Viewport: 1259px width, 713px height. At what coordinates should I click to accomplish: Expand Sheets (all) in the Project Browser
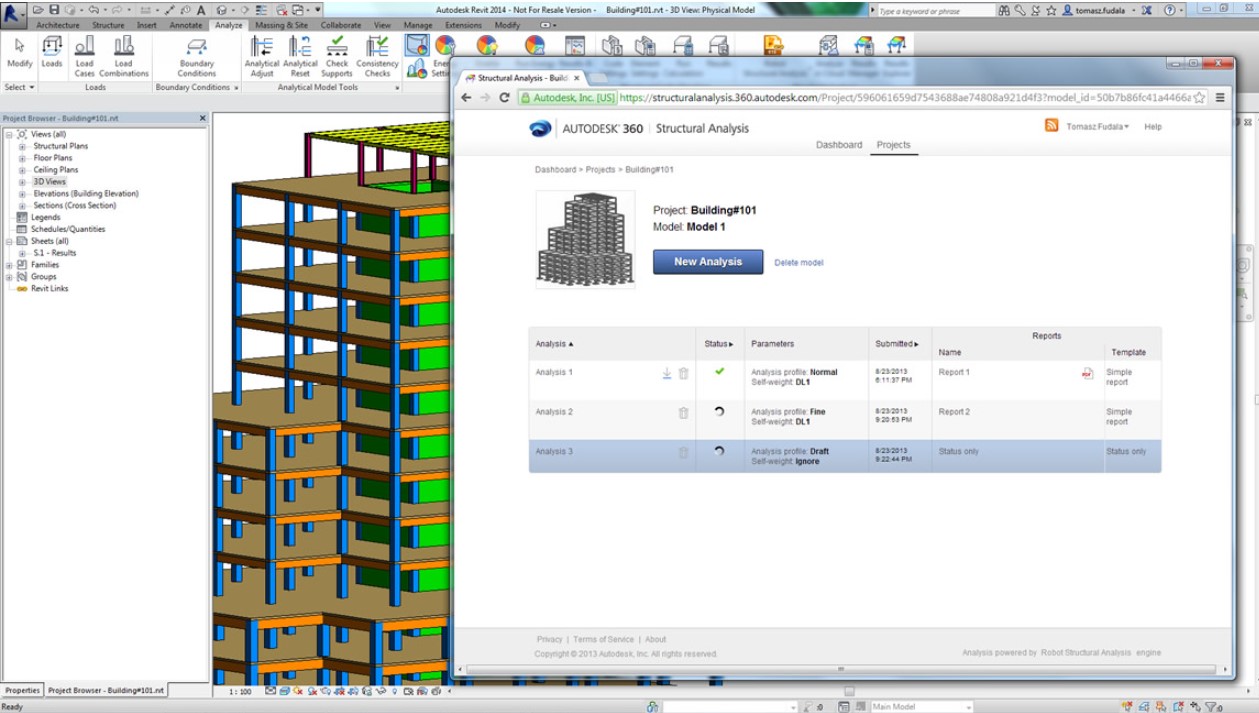(x=9, y=240)
